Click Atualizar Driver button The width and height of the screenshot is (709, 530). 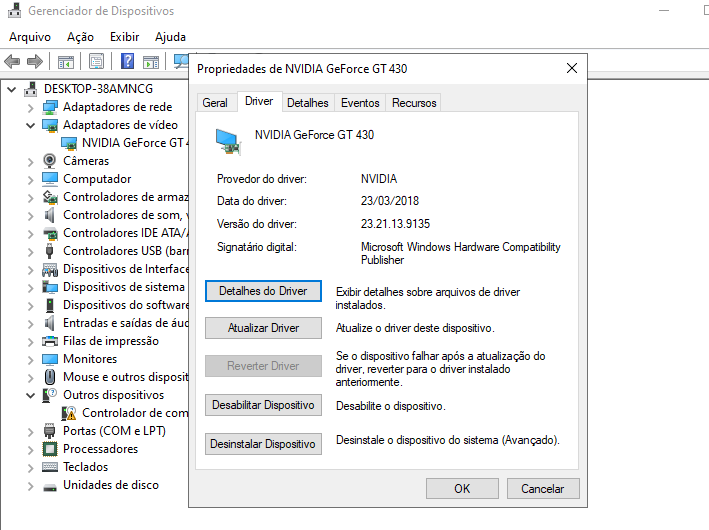pyautogui.click(x=263, y=328)
